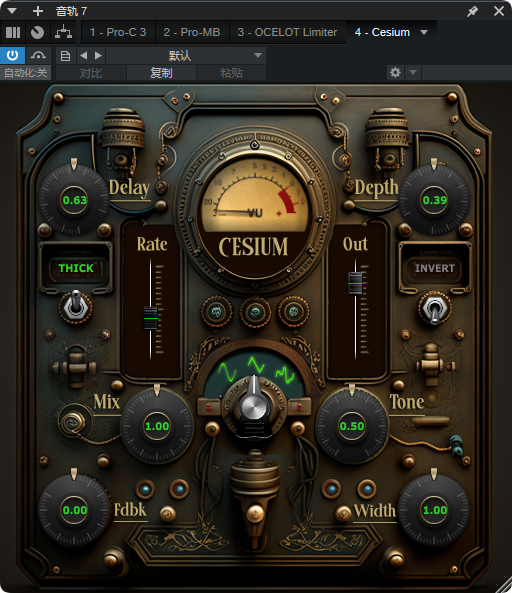Viewport: 512px width, 593px height.
Task: Click the THICK indicator display
Action: point(76,268)
